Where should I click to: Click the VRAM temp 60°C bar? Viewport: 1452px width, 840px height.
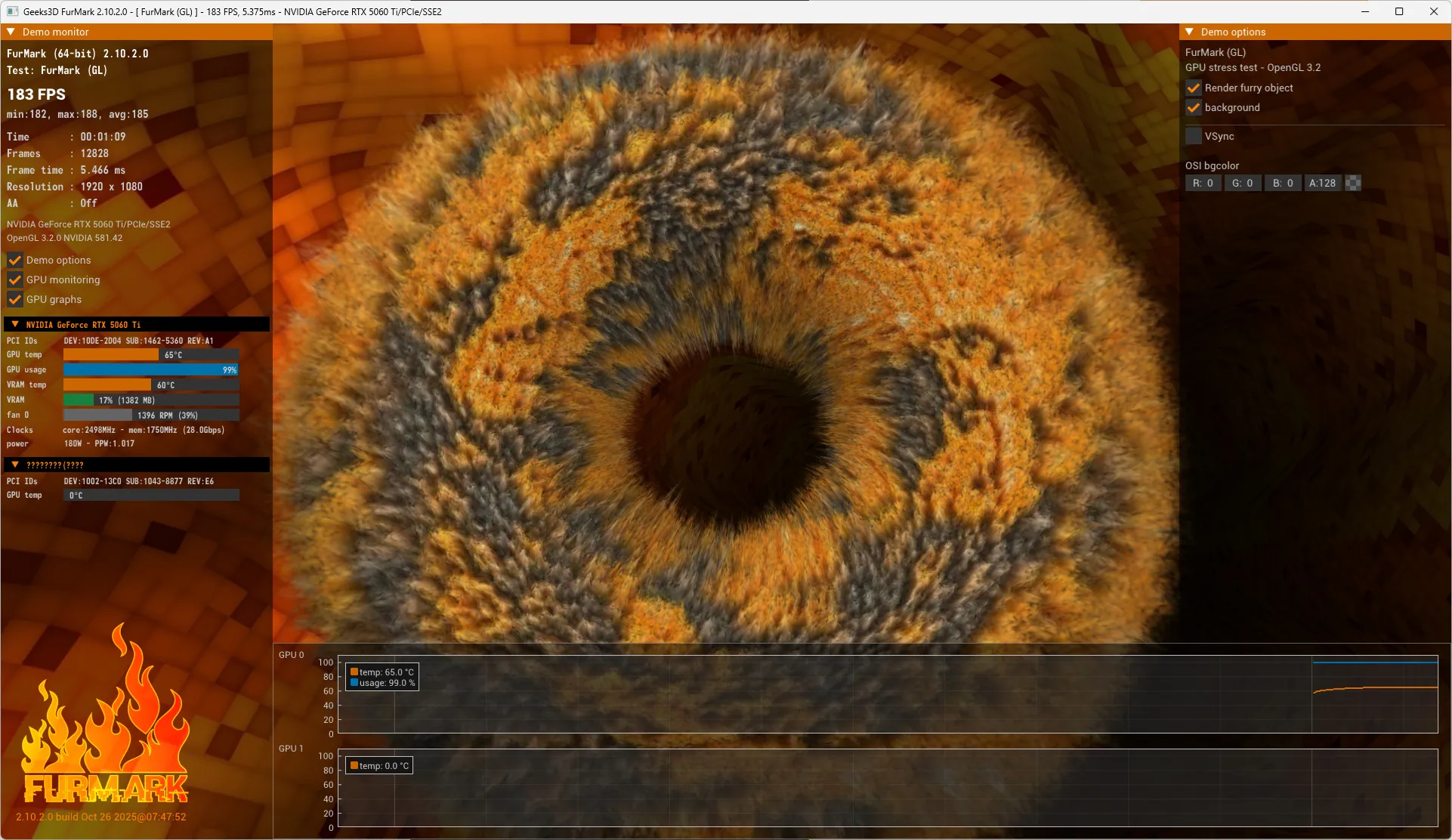coord(151,385)
